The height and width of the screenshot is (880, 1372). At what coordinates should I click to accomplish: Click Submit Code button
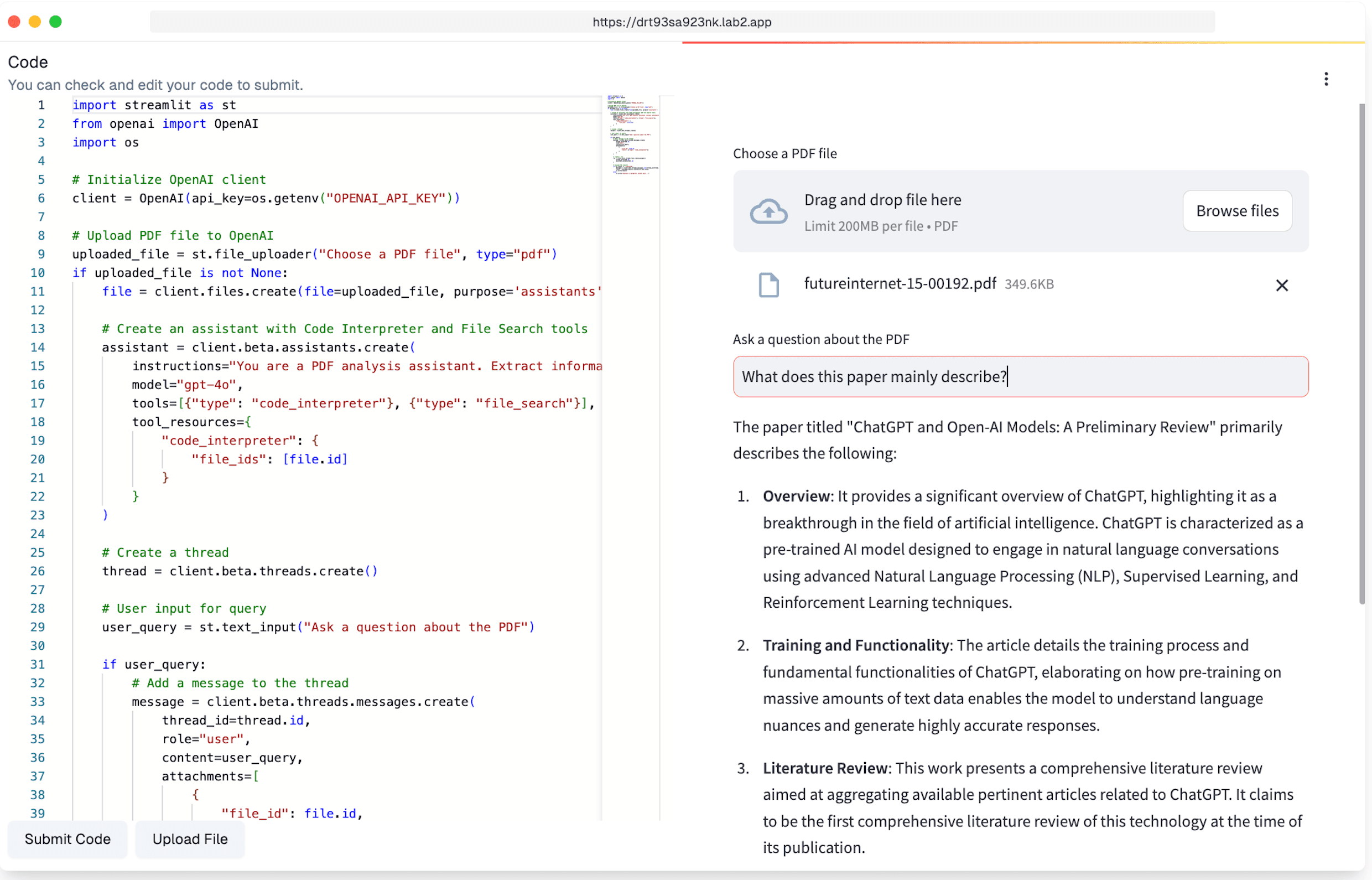[67, 839]
